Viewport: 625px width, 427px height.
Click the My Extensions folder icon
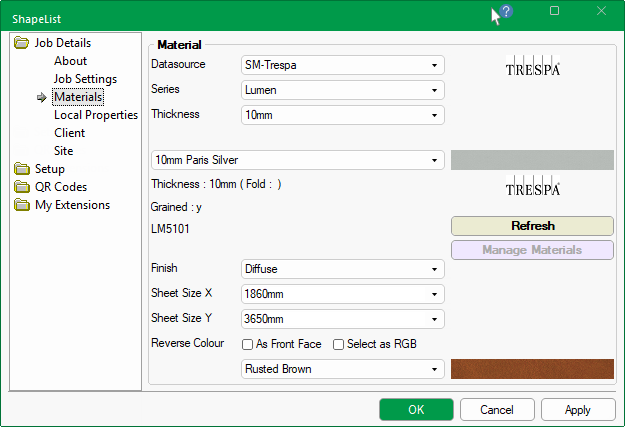pos(22,205)
